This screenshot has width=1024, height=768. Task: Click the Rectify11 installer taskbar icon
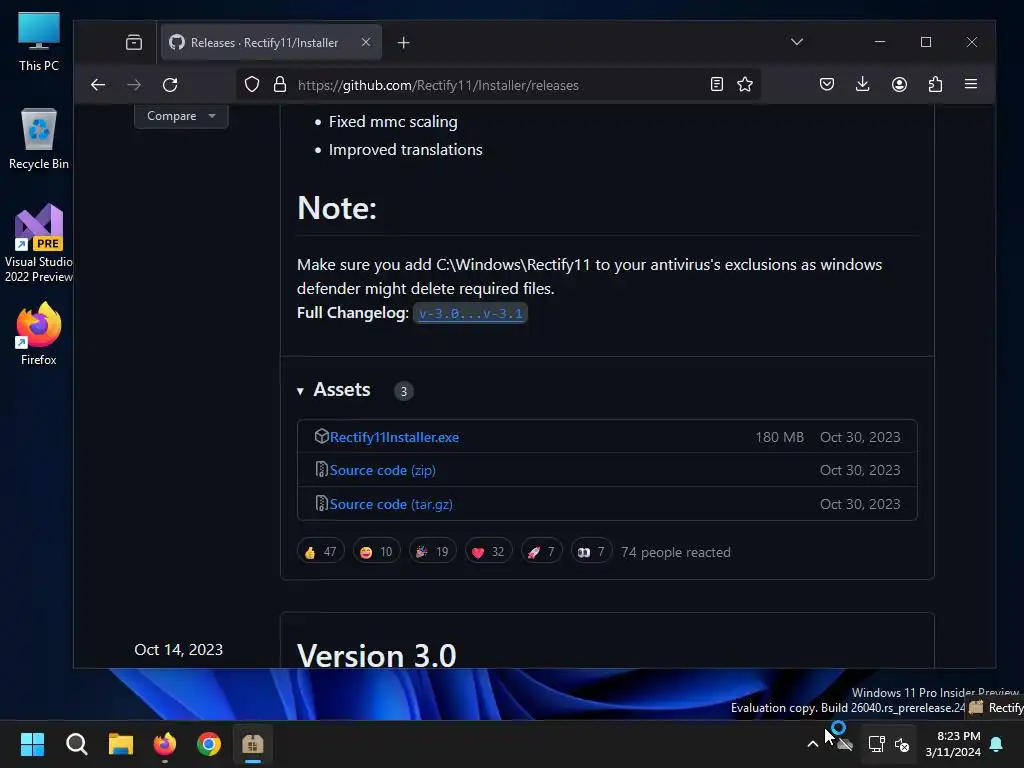[x=253, y=744]
